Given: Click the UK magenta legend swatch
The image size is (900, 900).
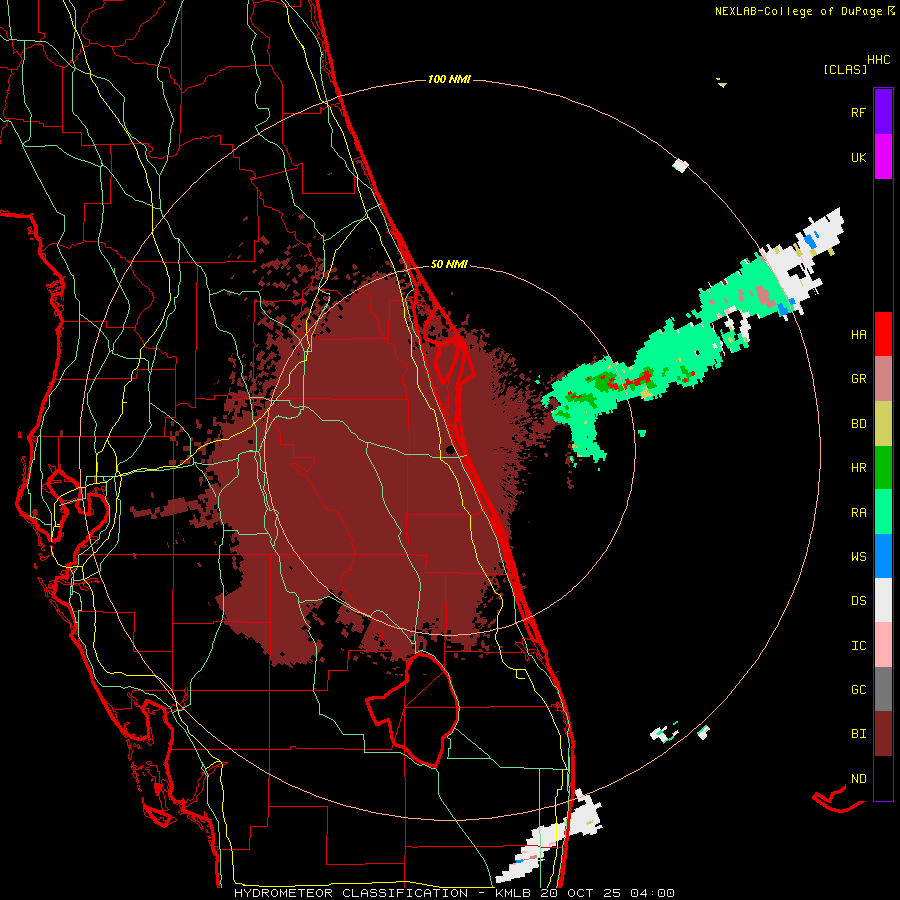Looking at the screenshot, I should (883, 157).
